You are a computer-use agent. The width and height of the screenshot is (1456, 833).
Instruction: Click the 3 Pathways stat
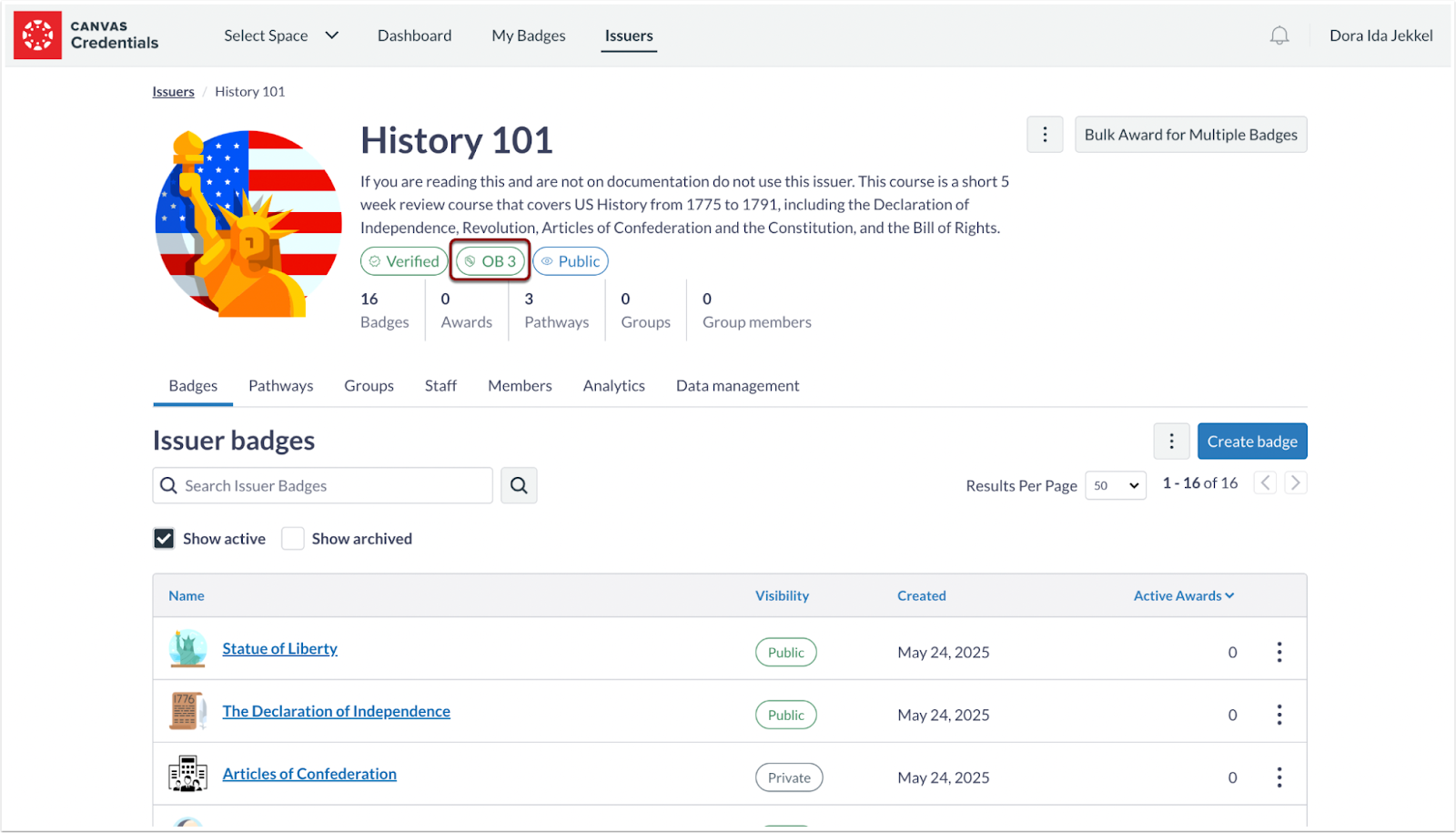coord(557,310)
